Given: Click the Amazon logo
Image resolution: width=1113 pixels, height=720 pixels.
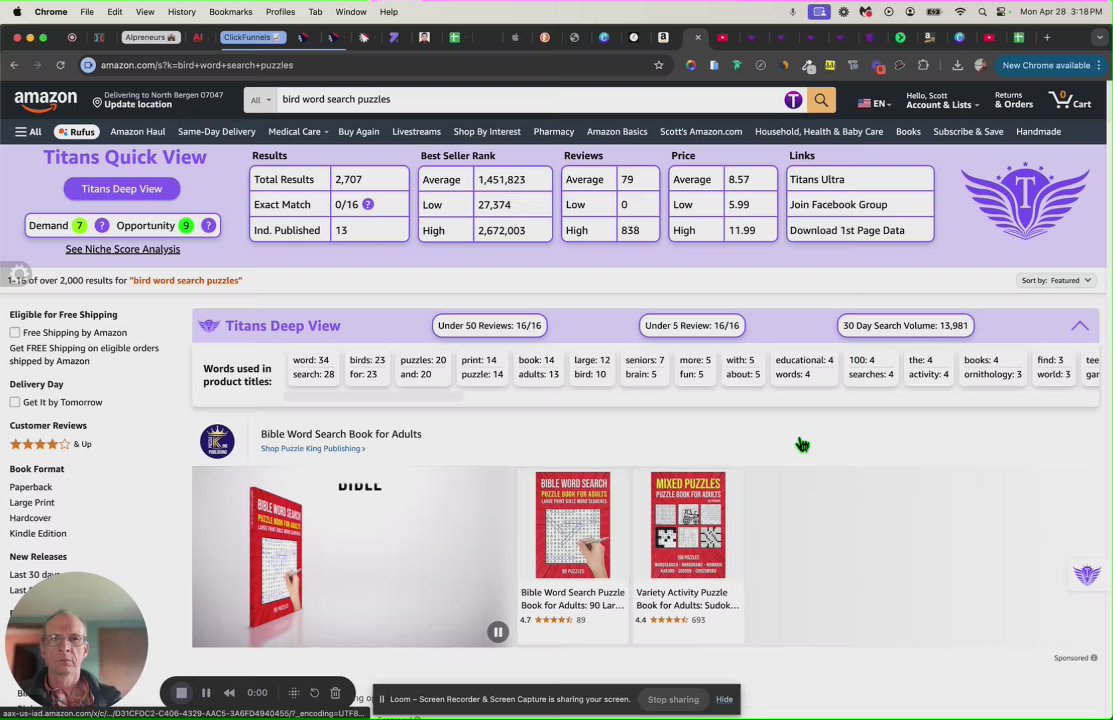Looking at the screenshot, I should (45, 101).
